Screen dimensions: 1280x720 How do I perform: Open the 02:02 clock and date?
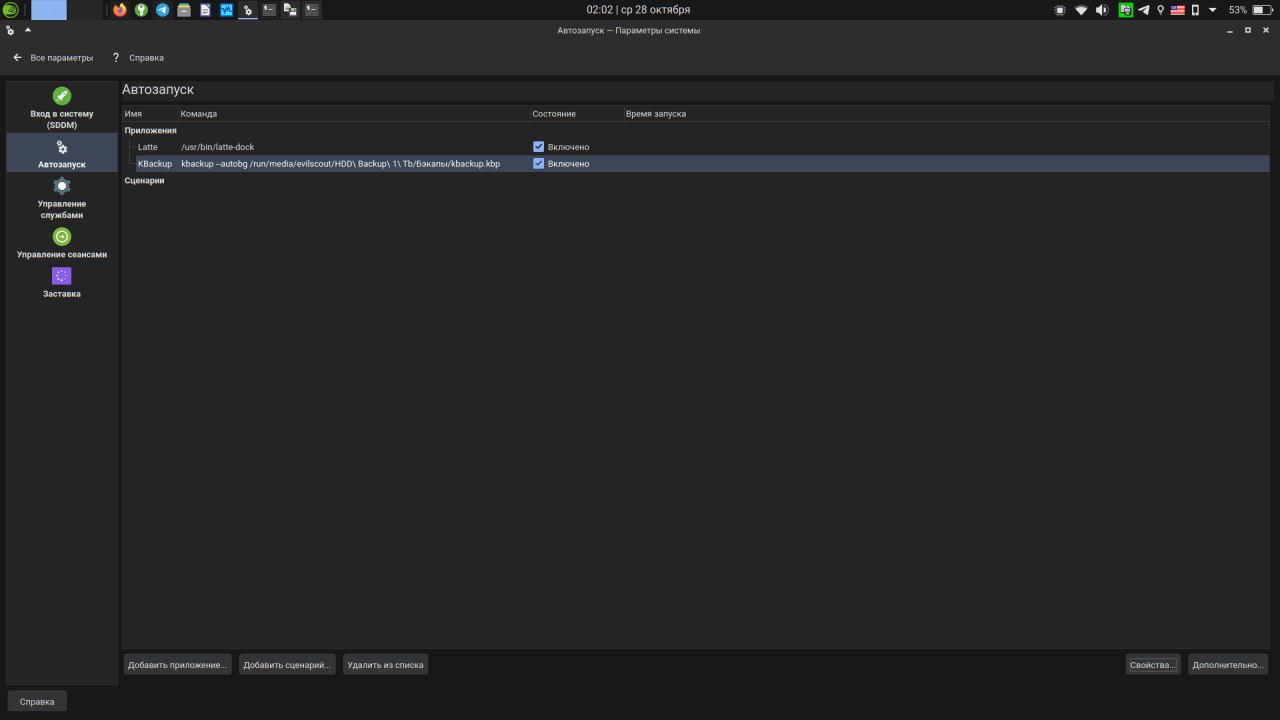pos(638,10)
